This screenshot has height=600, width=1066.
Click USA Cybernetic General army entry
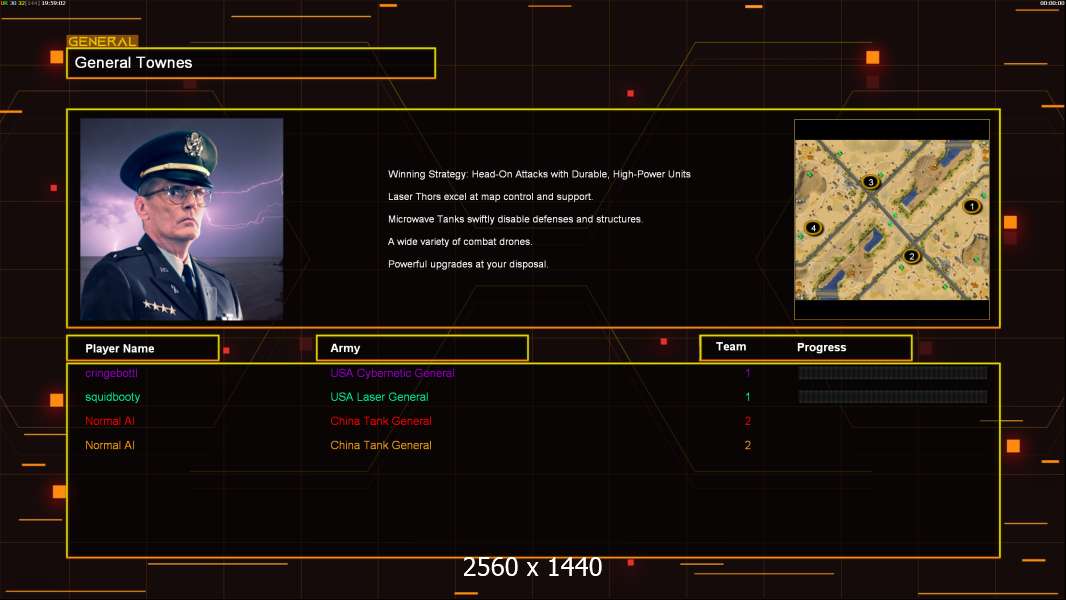pos(392,373)
